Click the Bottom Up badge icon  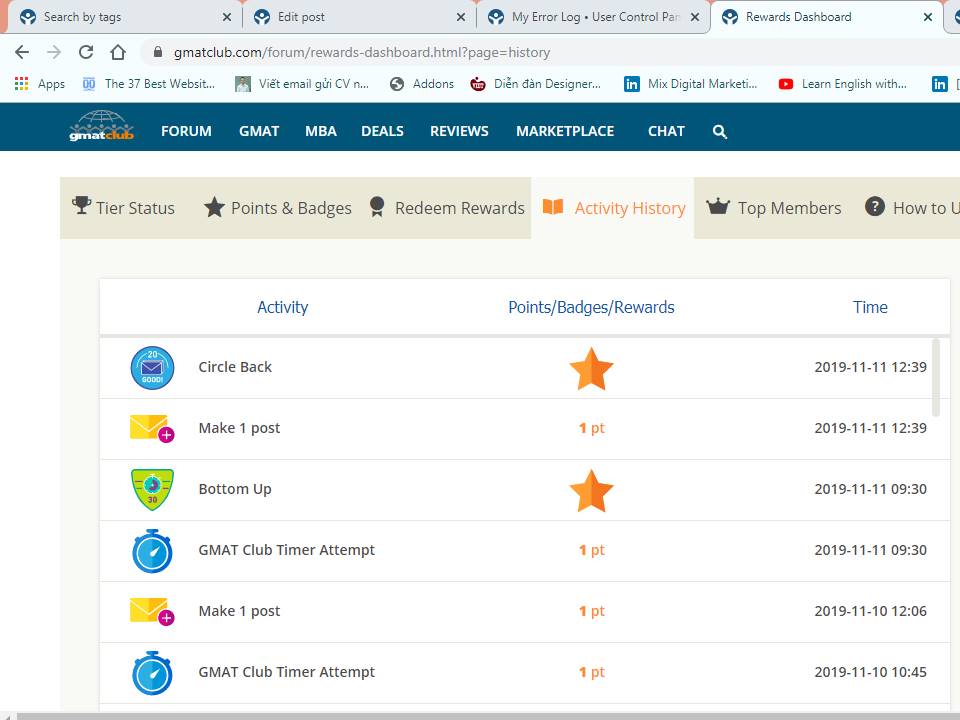point(152,490)
